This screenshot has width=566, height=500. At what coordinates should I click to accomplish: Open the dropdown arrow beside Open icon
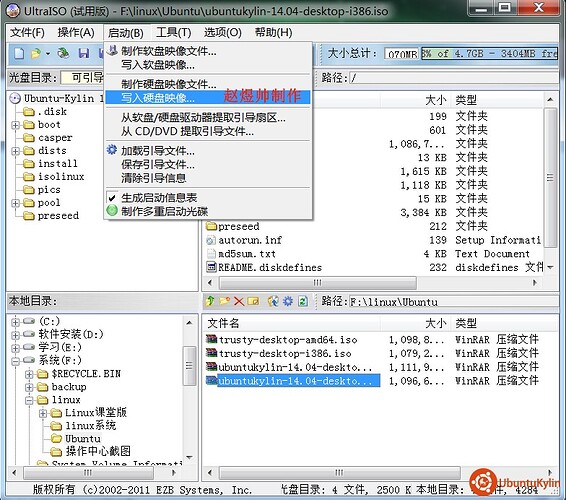(48, 54)
